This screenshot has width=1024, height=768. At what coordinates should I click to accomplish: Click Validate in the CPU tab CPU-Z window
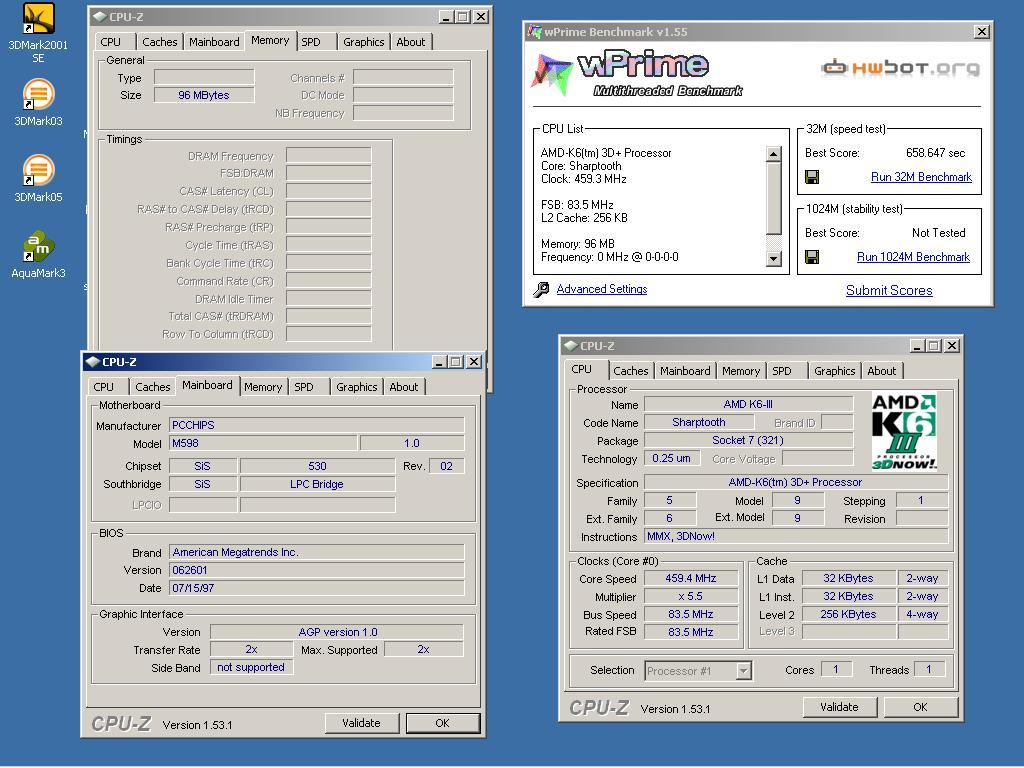(839, 707)
